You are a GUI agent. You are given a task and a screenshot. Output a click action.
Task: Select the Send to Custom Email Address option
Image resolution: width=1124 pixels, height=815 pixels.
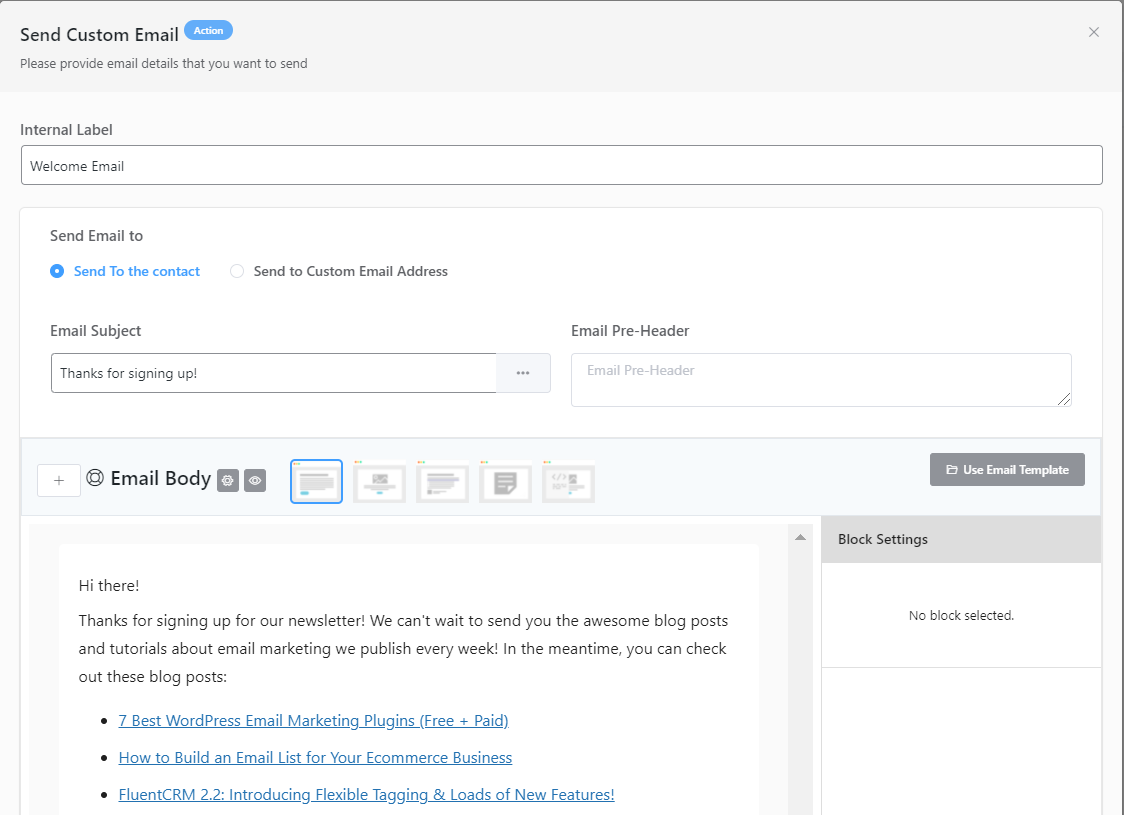coord(237,271)
